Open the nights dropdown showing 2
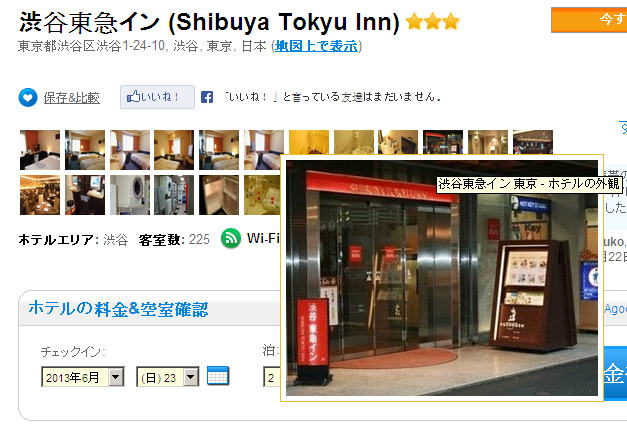The width and height of the screenshot is (627, 427). [272, 377]
